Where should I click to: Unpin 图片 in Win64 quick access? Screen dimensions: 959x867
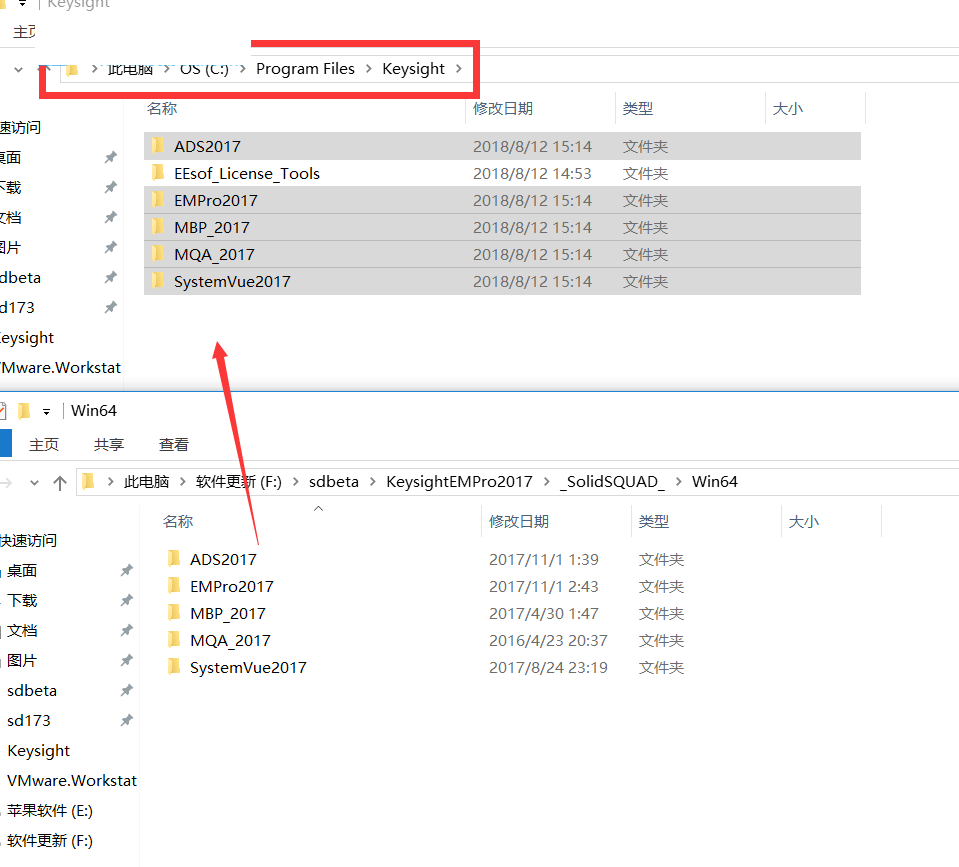pyautogui.click(x=127, y=660)
